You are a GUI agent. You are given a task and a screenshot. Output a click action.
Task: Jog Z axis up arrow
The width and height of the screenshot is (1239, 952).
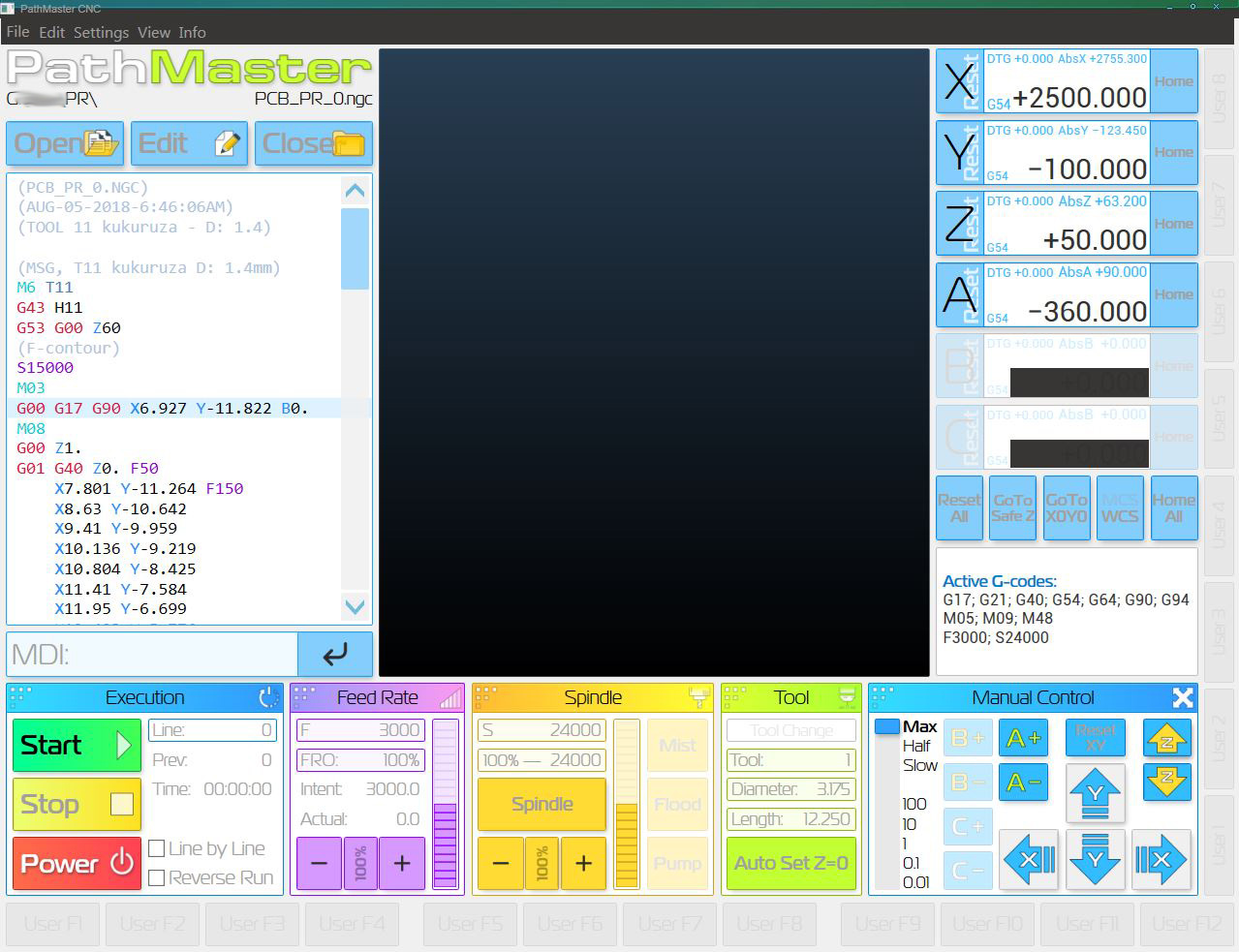[1166, 738]
